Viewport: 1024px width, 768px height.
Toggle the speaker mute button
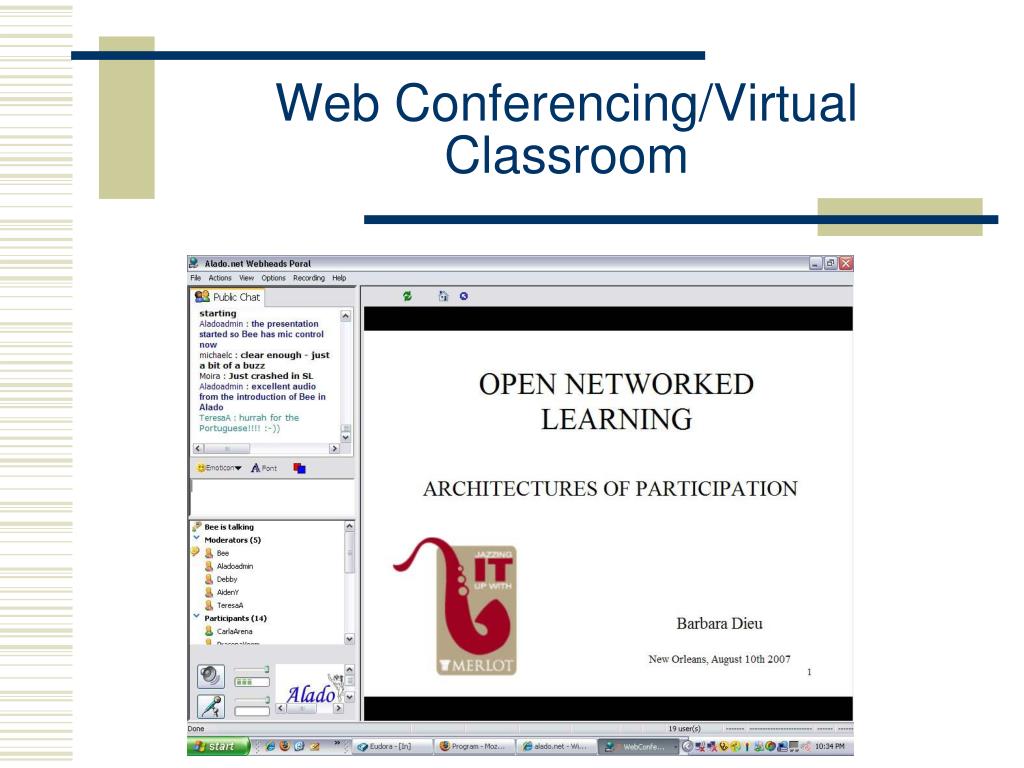(210, 676)
